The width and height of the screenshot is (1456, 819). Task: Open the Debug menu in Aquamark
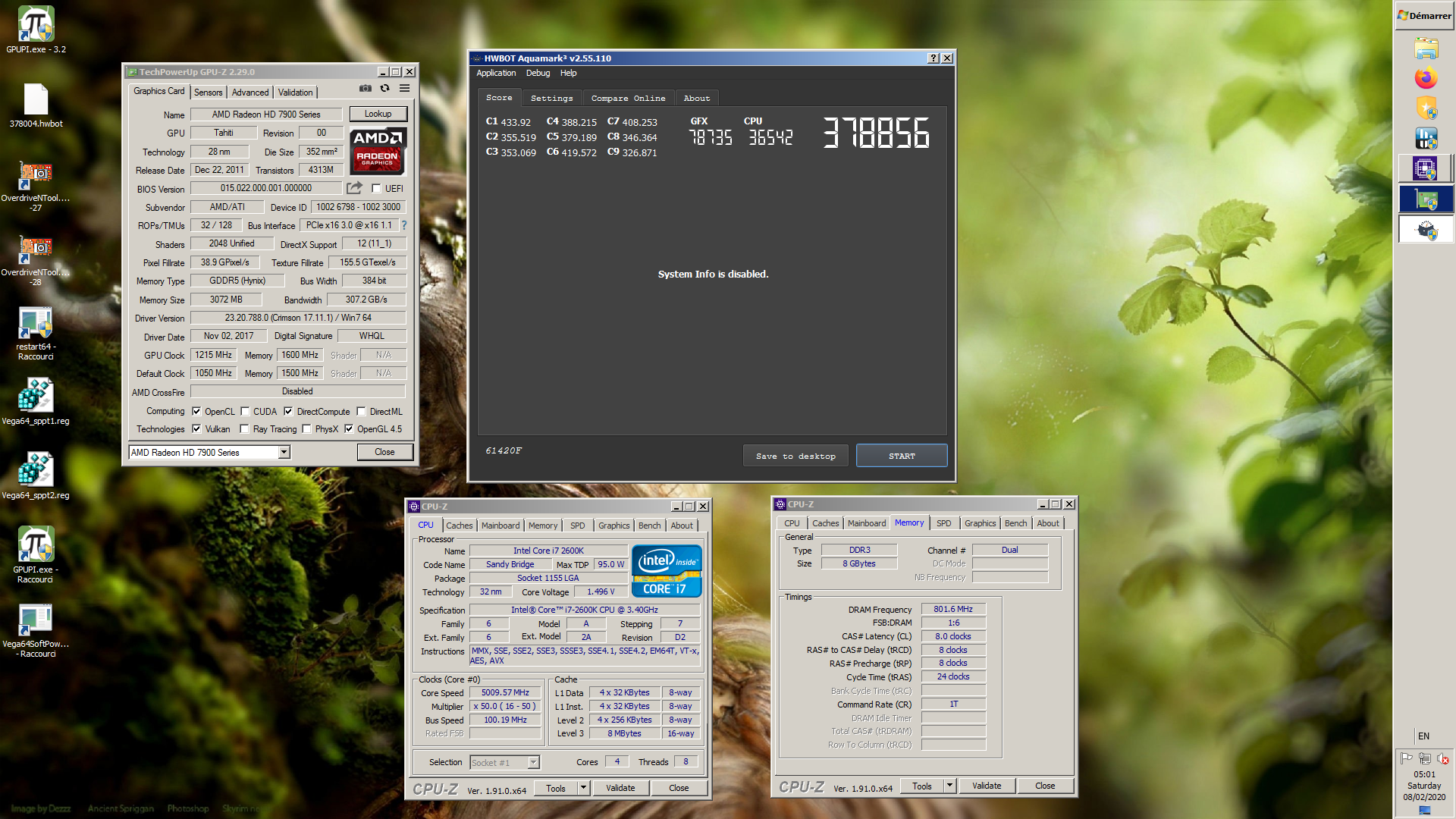538,74
